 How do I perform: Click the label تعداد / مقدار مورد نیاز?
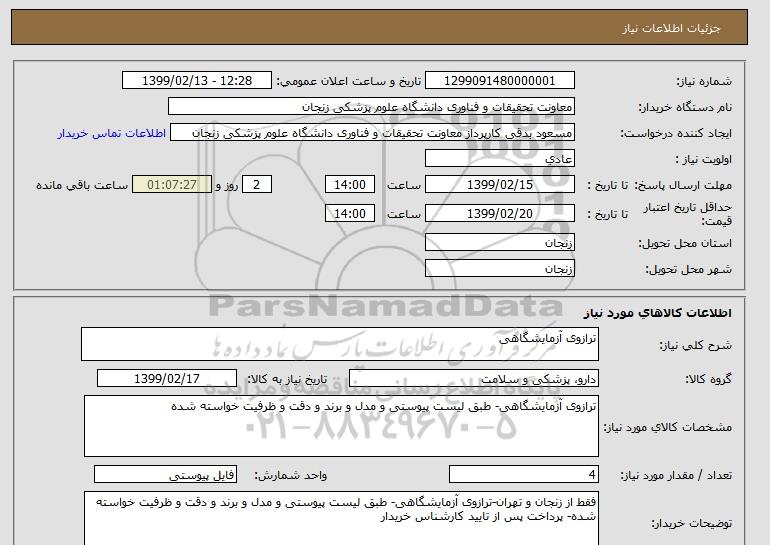[x=676, y=475]
